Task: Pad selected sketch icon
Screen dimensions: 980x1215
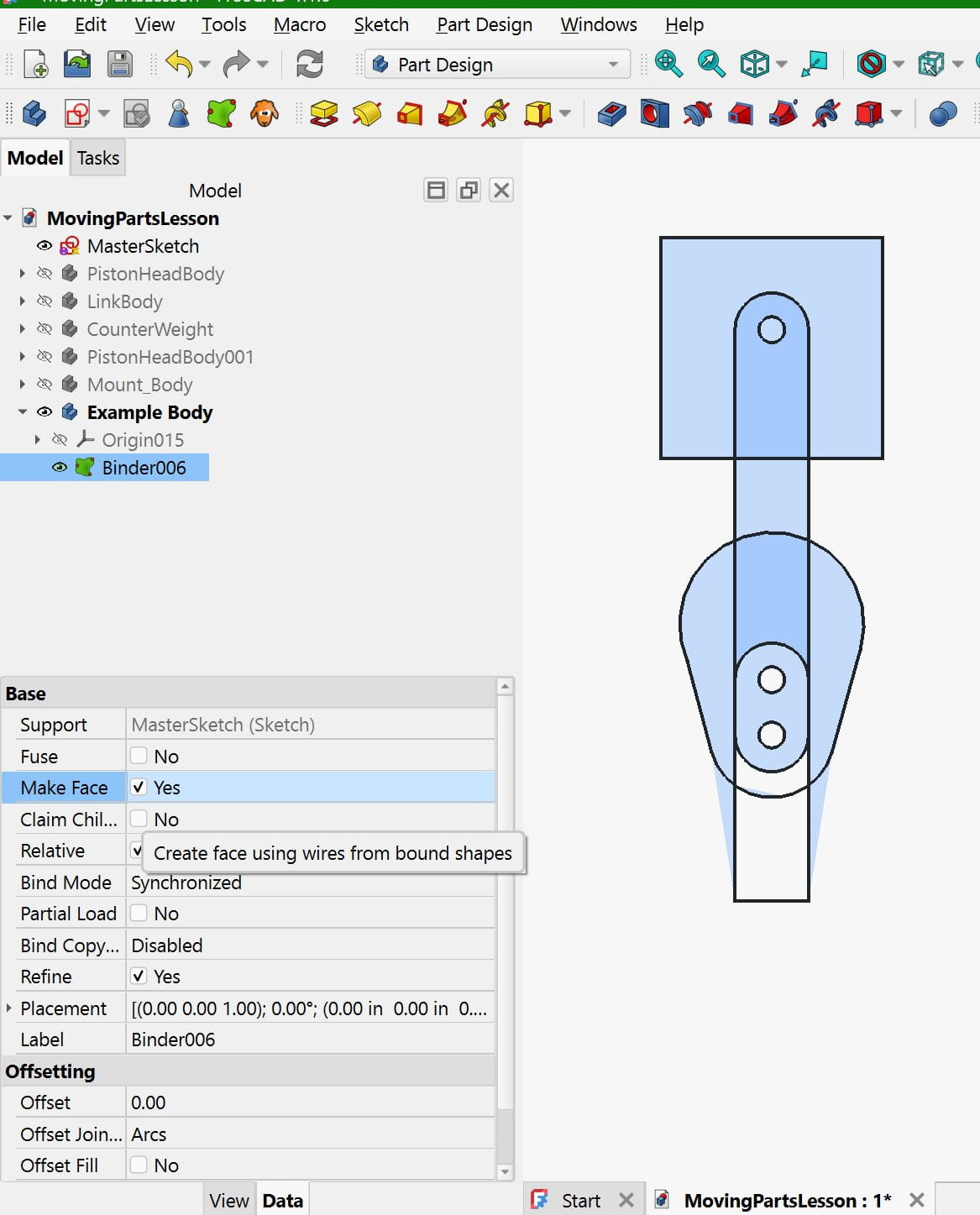Action: 324,113
